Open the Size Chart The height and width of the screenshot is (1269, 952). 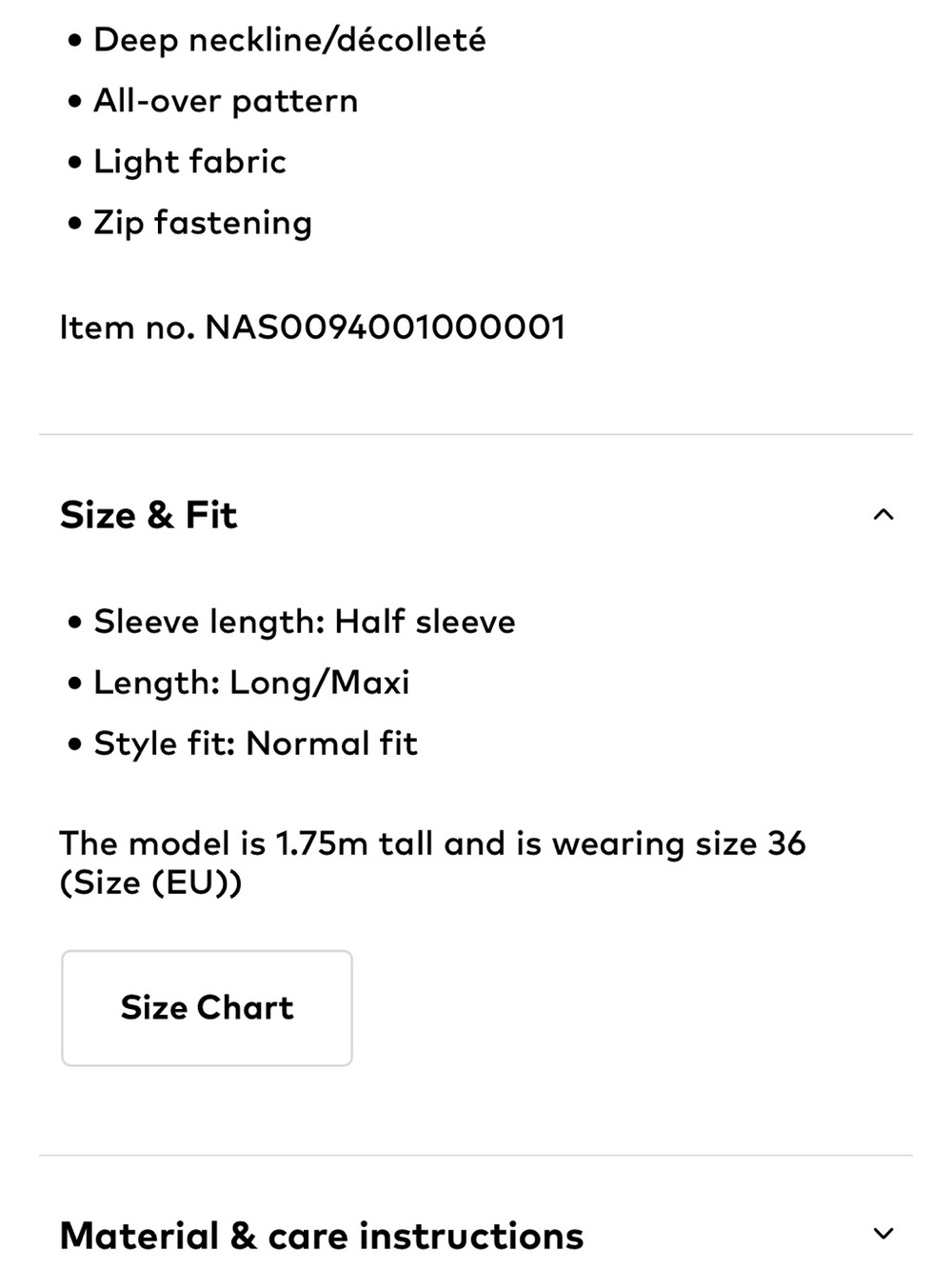[207, 1008]
